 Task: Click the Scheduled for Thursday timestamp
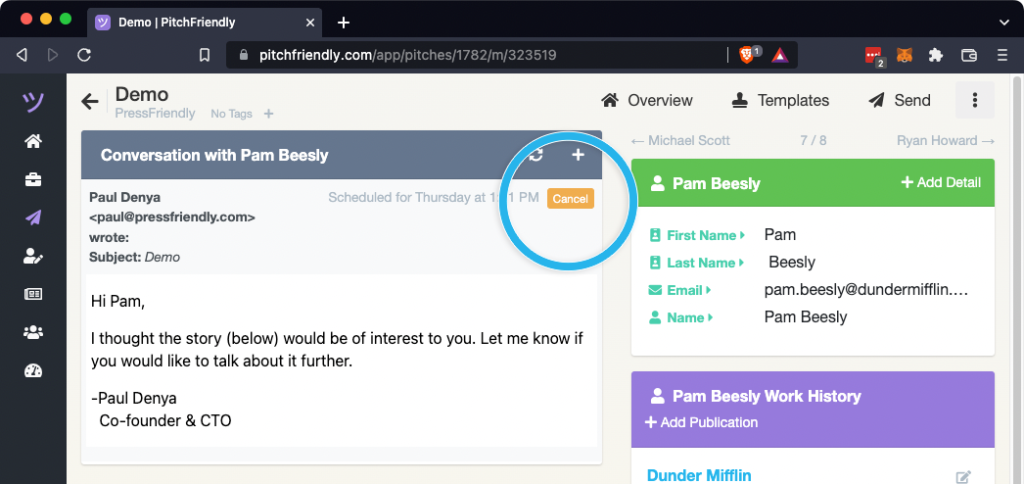pos(434,197)
